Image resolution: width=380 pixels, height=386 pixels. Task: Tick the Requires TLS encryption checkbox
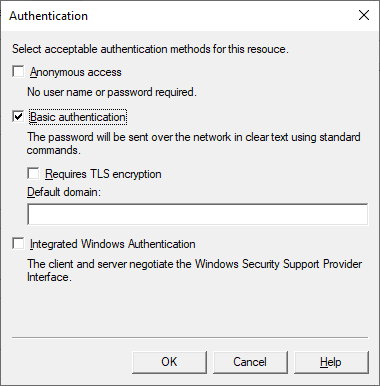pos(33,173)
